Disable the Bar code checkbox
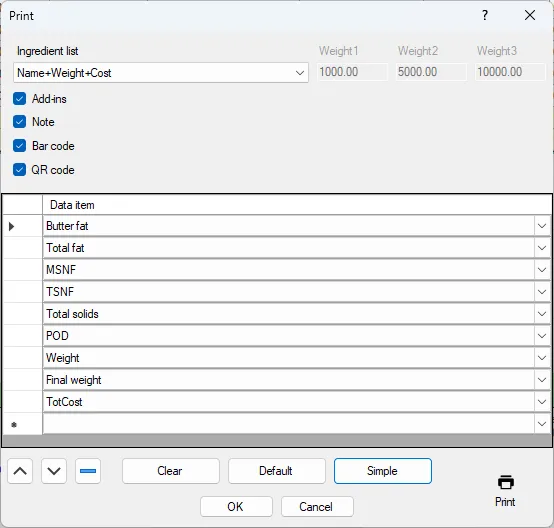Viewport: 554px width, 528px height. (x=19, y=146)
